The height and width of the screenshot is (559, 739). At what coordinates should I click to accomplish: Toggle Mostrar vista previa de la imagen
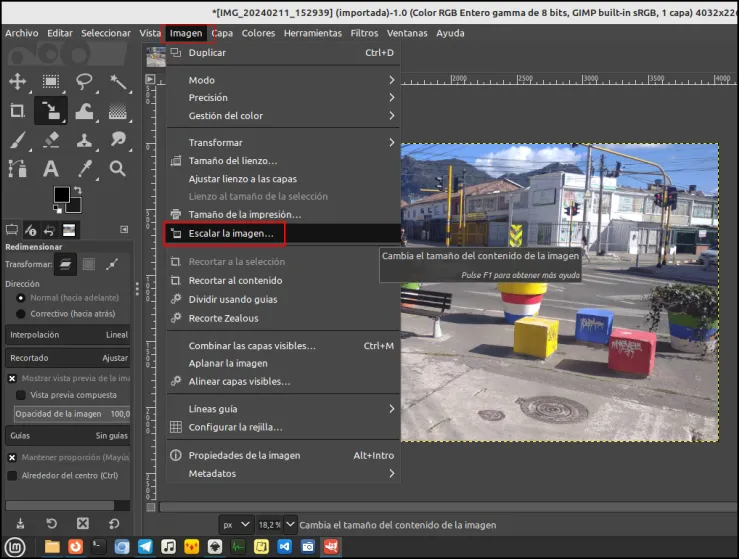(x=12, y=378)
